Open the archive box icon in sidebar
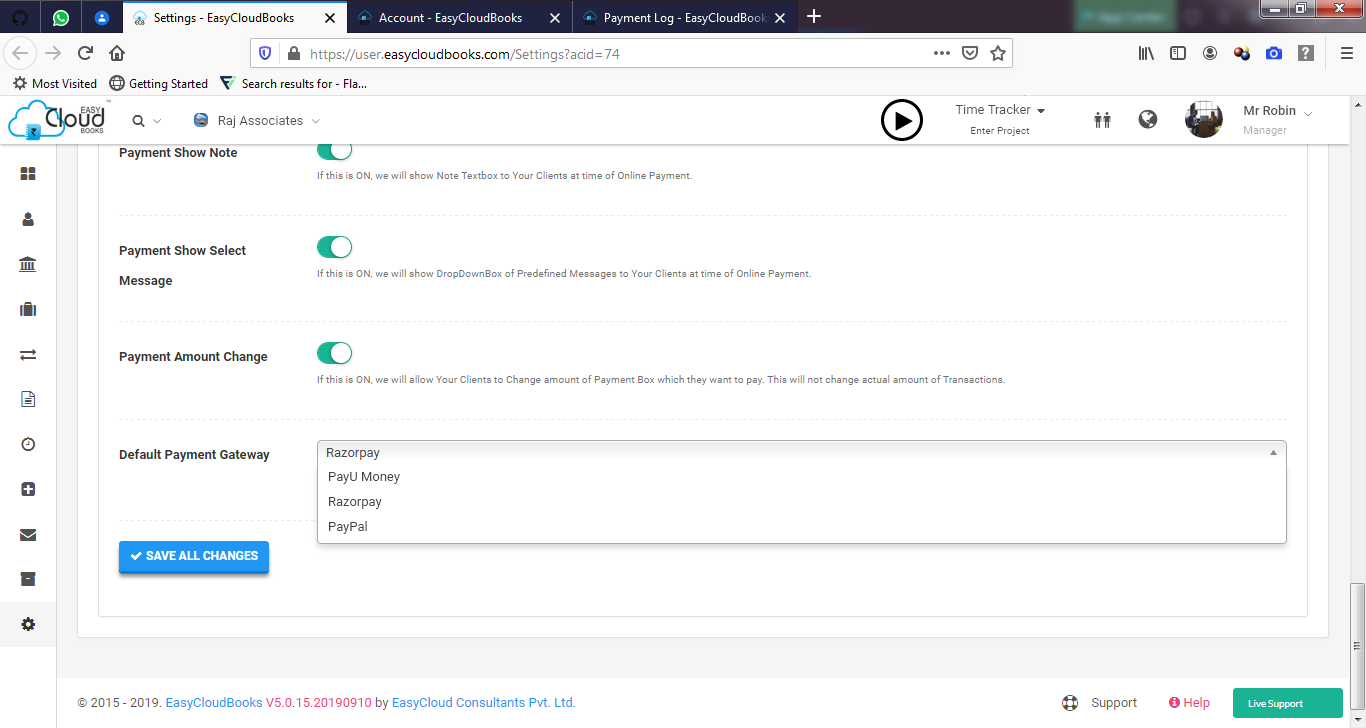 (x=28, y=579)
